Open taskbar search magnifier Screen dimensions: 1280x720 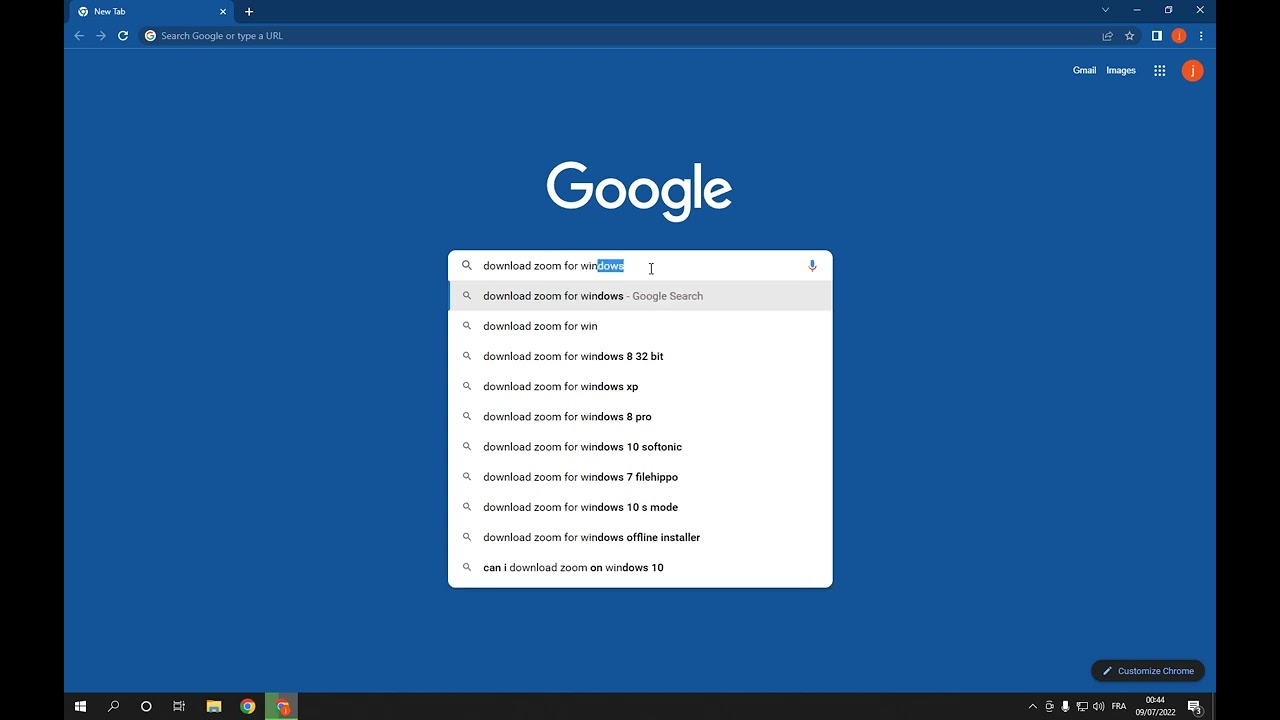113,706
